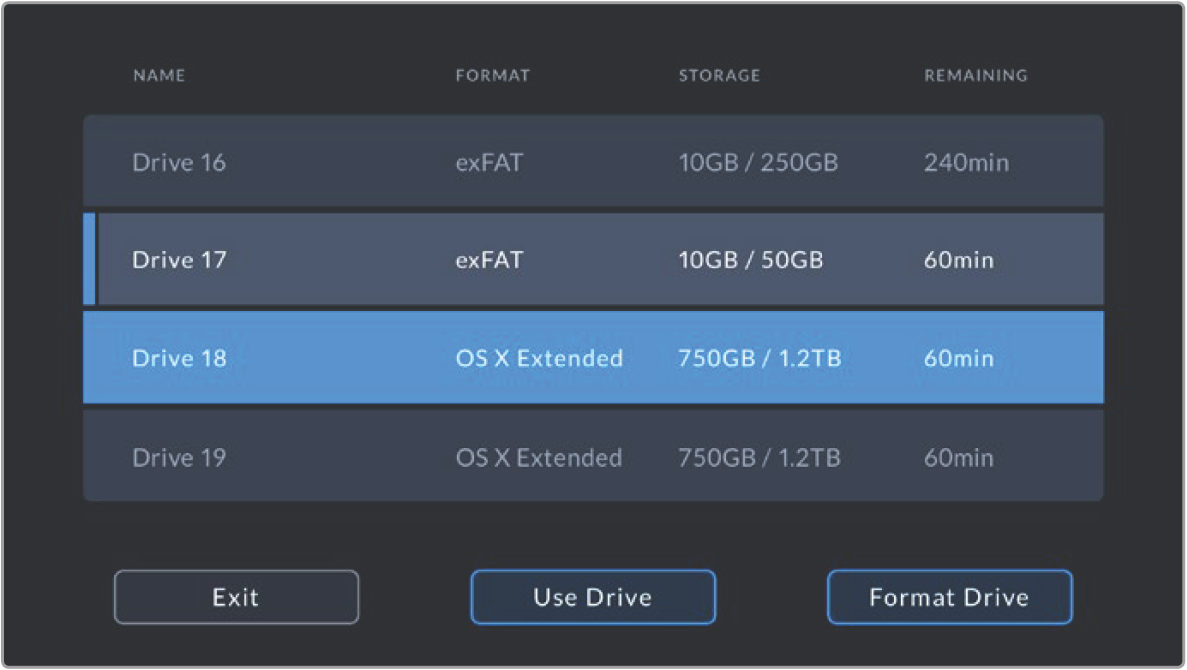Click the Format Drive button

[949, 597]
